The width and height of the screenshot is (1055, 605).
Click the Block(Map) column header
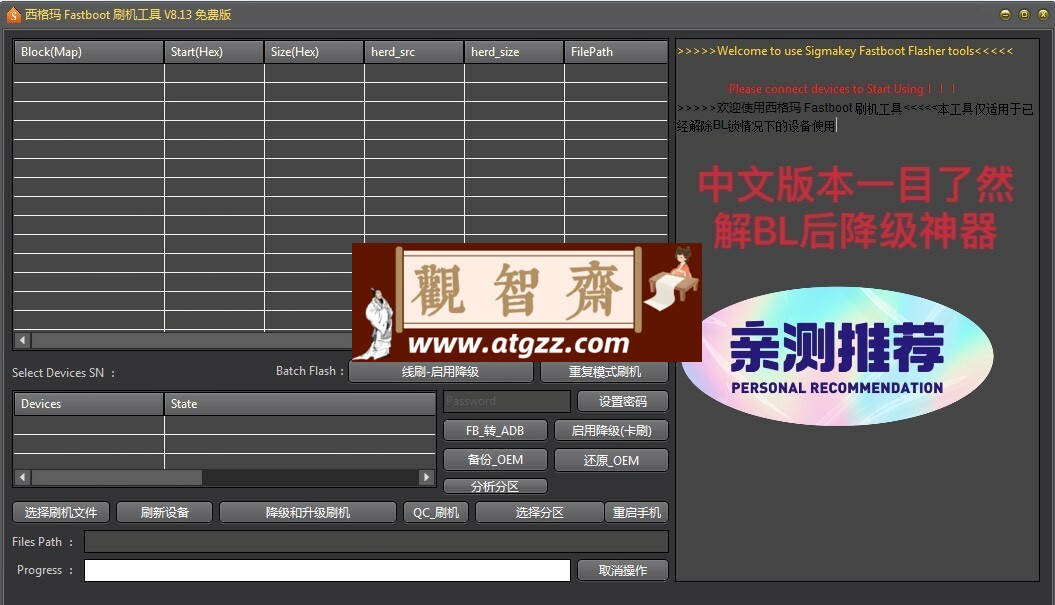click(88, 52)
